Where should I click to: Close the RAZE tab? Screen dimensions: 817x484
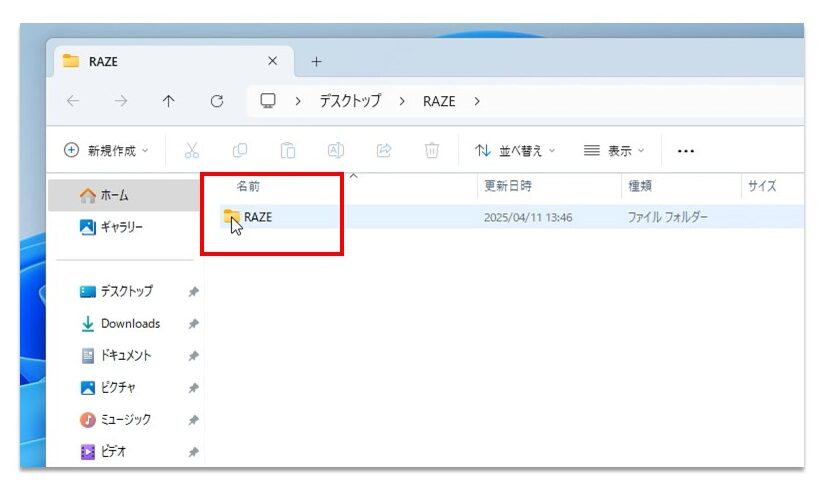point(273,61)
